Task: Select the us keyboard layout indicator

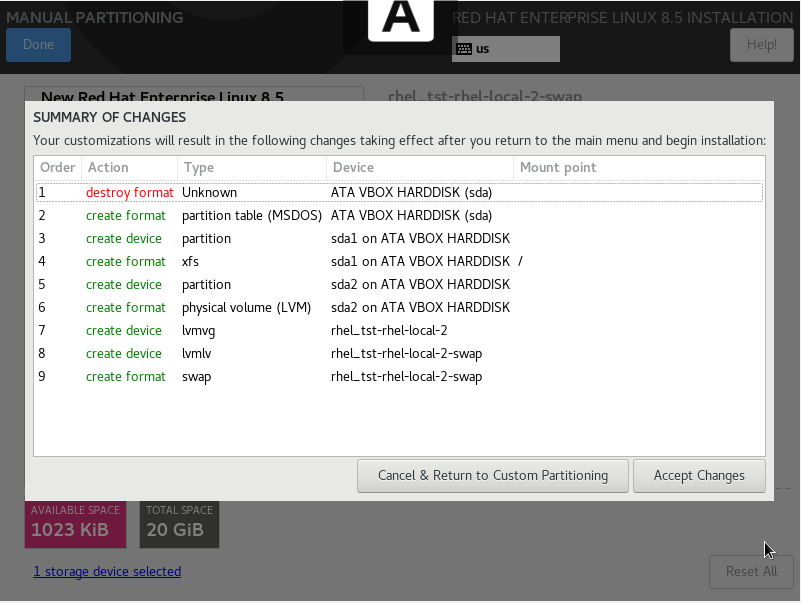Action: (x=506, y=49)
